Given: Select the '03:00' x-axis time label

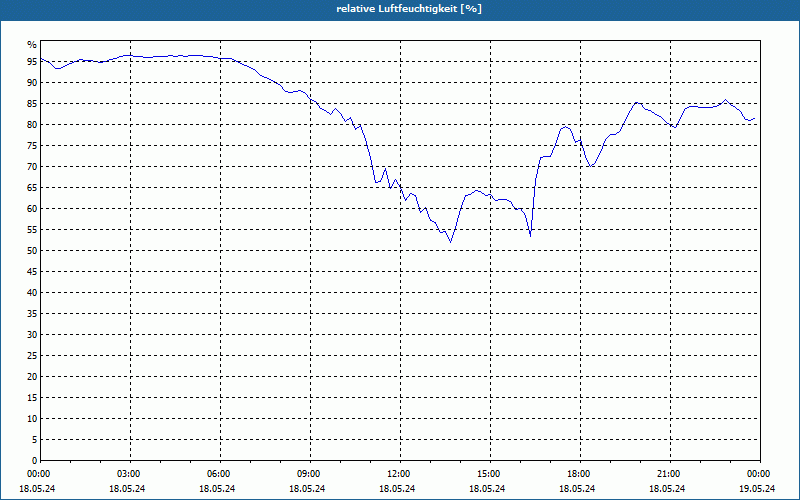Looking at the screenshot, I should 130,474.
